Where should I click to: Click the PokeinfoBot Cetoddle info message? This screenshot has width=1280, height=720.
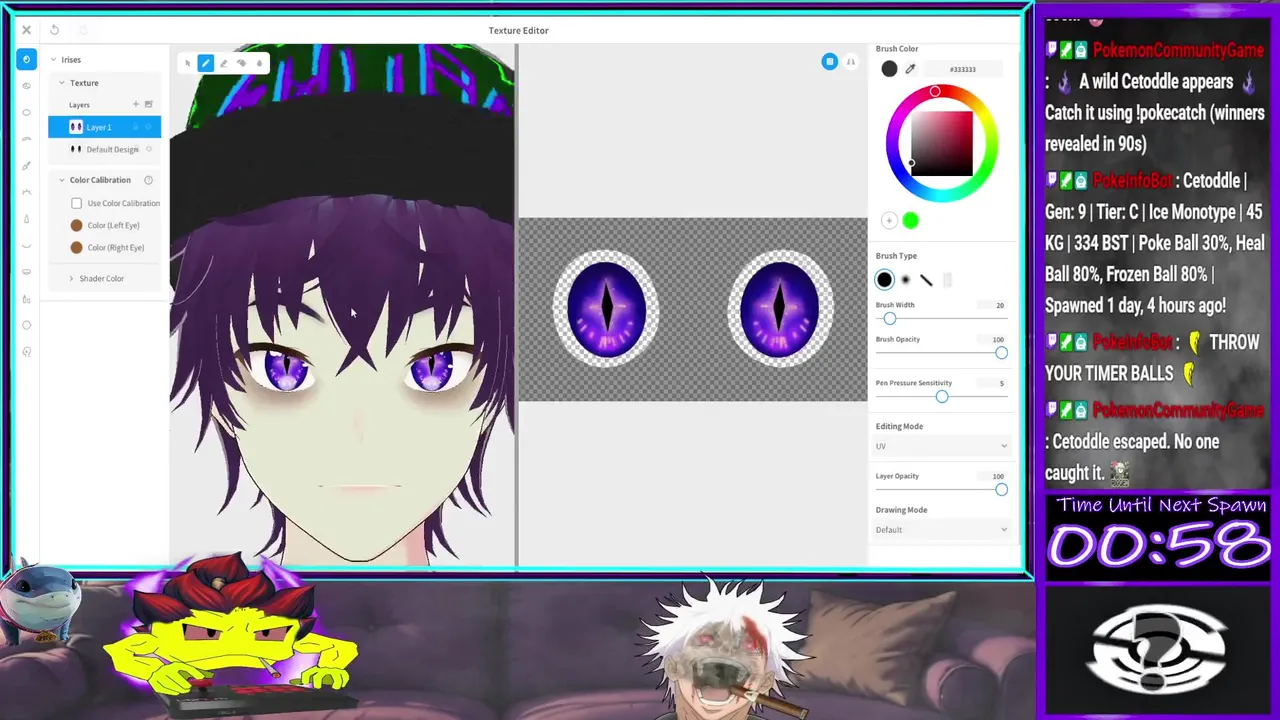(x=1155, y=243)
